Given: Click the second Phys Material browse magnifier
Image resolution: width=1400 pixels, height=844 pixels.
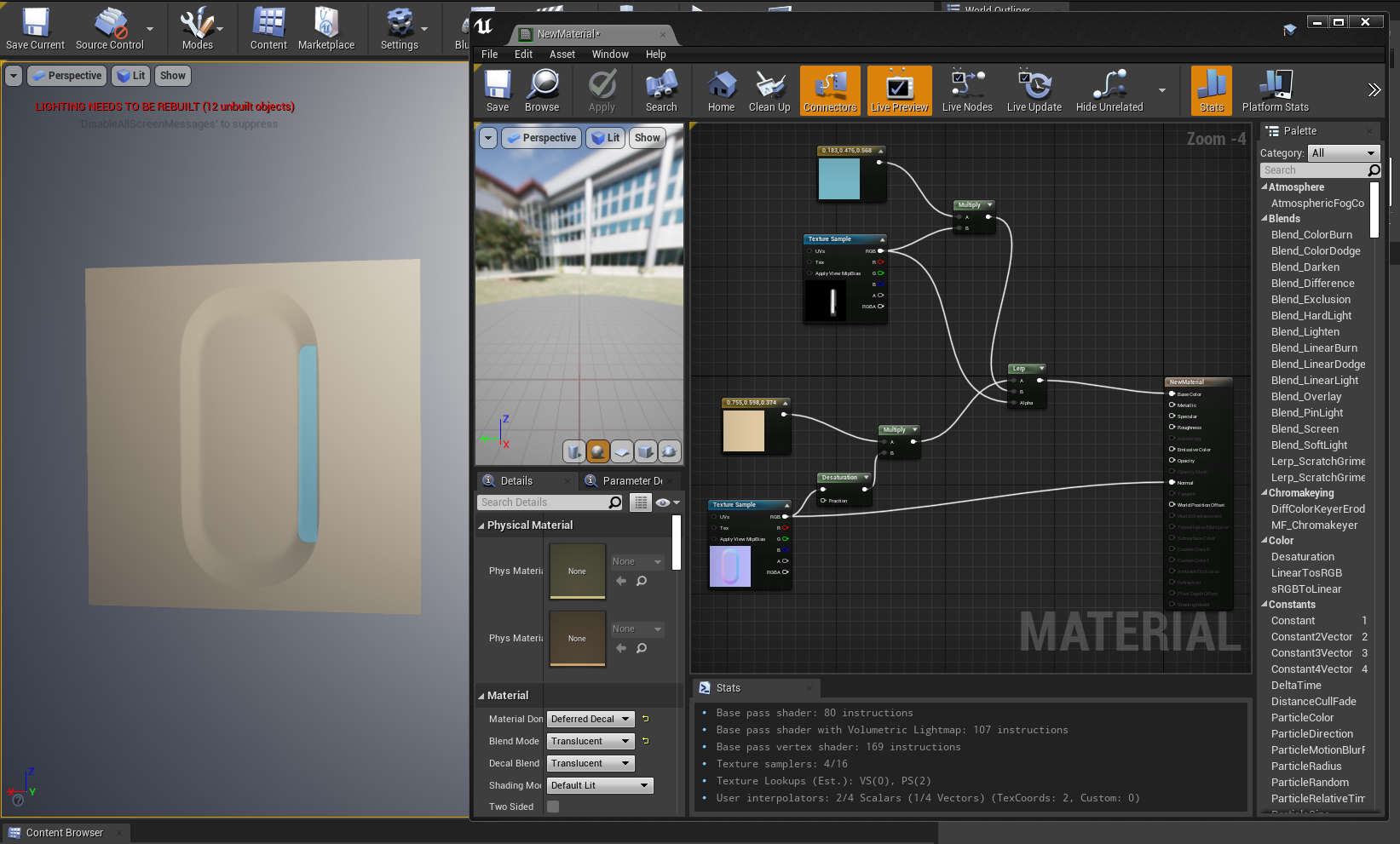Looking at the screenshot, I should pyautogui.click(x=642, y=648).
